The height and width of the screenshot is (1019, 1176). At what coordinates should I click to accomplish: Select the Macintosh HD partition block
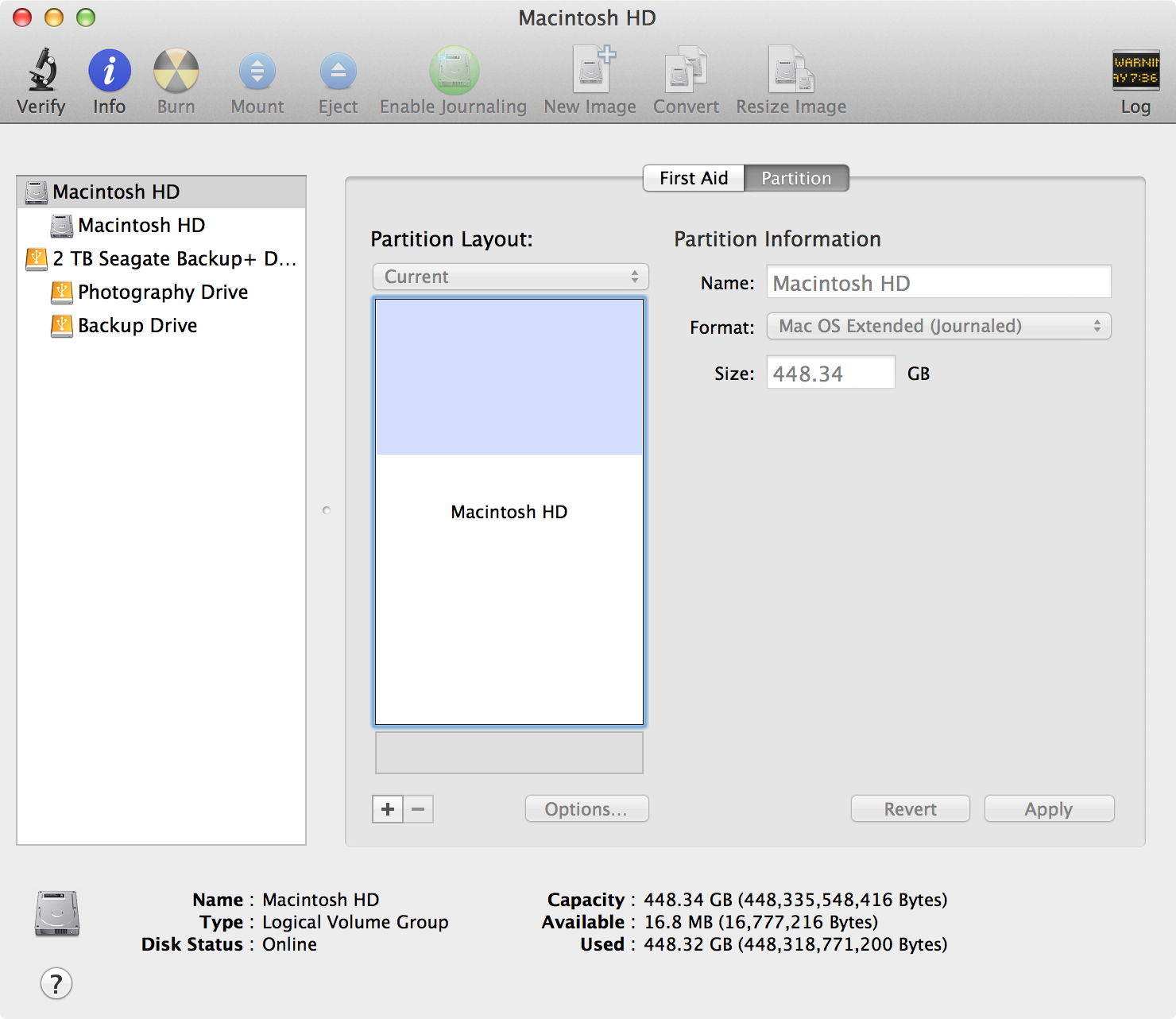509,512
